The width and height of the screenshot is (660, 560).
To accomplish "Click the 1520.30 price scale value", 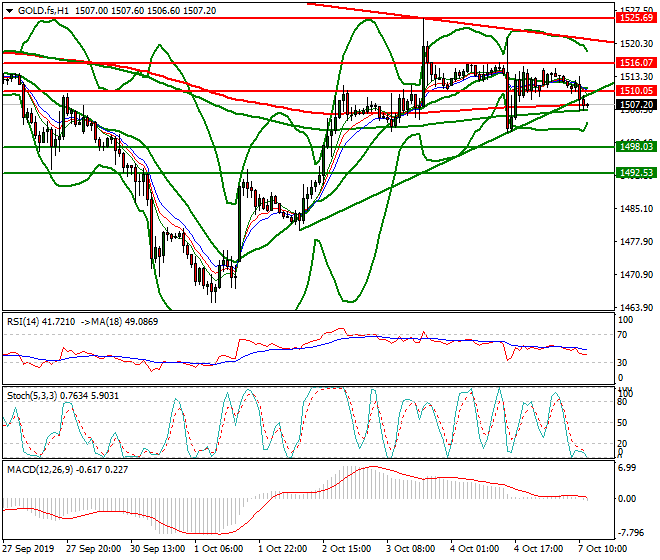I will [x=636, y=44].
